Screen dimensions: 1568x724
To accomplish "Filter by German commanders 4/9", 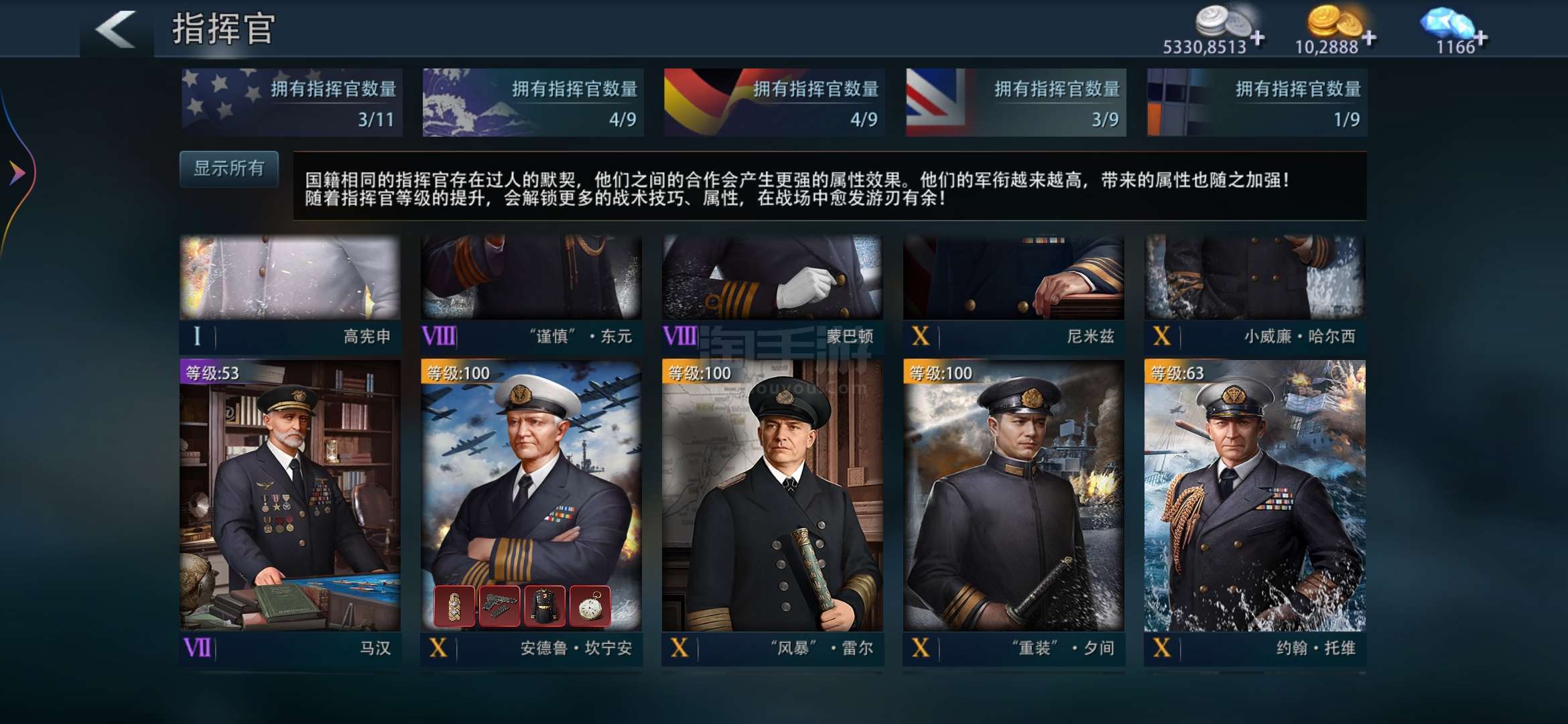I will 774,103.
